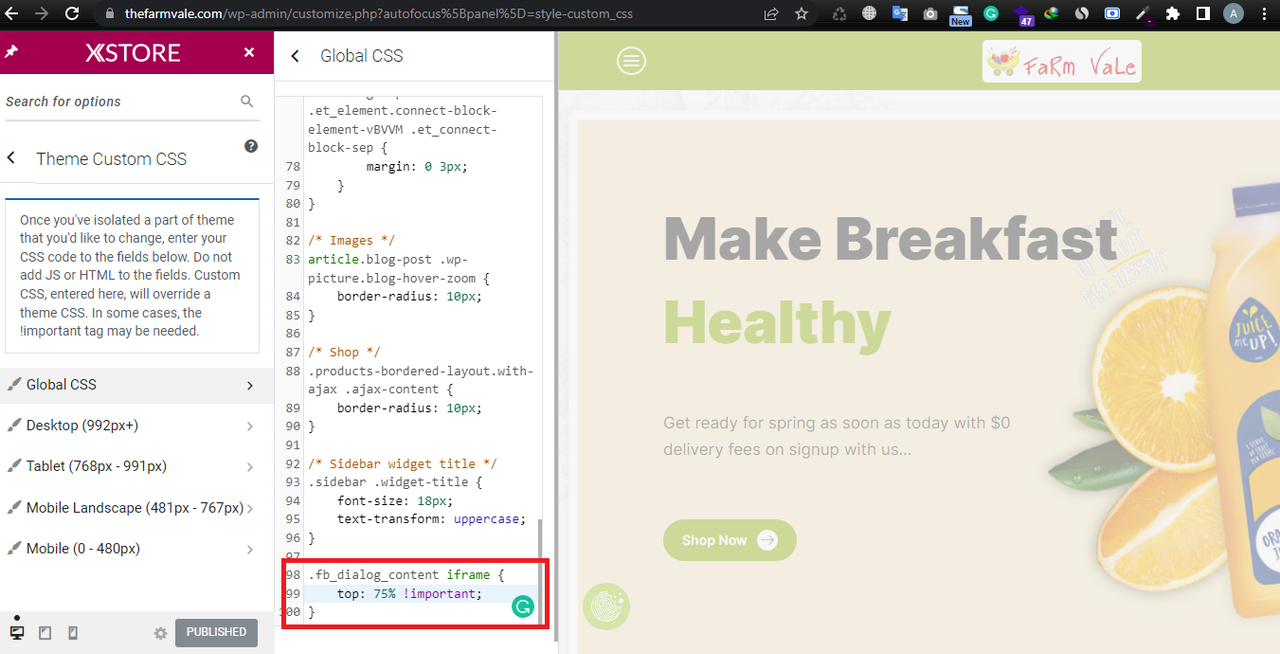Screen dimensions: 1280x654
Task: Click the Shop Now button in preview
Action: point(730,540)
